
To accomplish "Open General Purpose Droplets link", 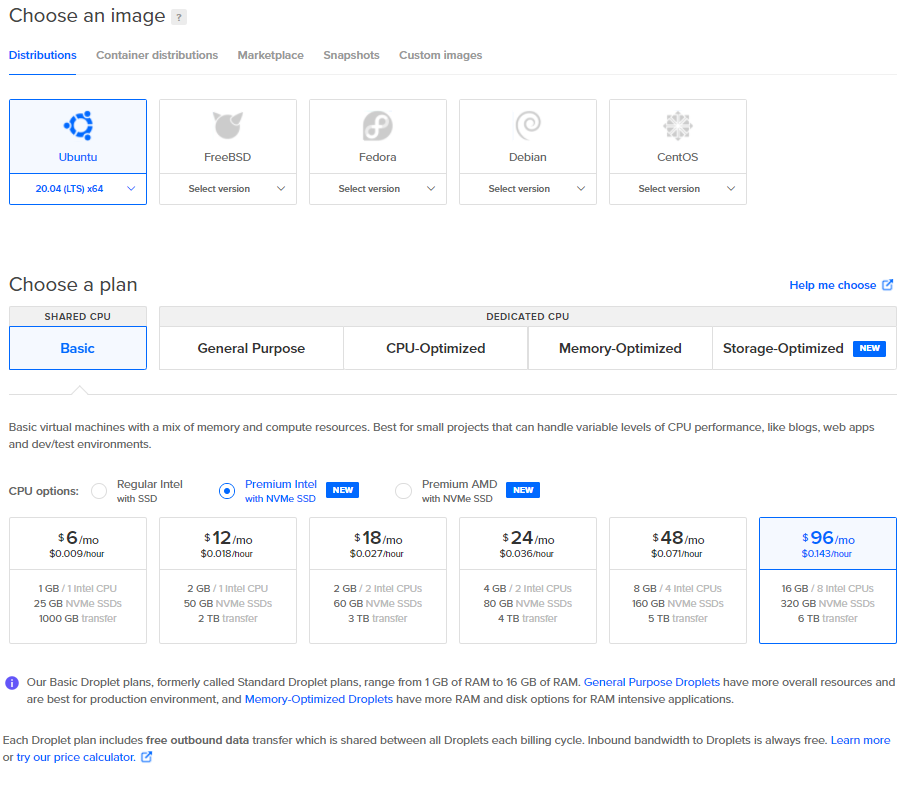I will pyautogui.click(x=652, y=682).
